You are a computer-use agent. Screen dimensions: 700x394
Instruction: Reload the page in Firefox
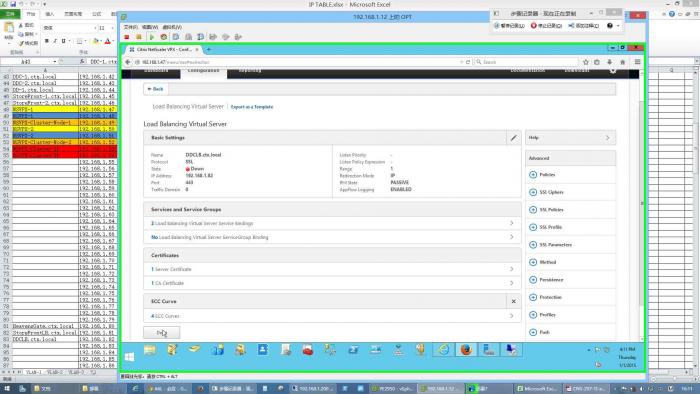pos(468,62)
